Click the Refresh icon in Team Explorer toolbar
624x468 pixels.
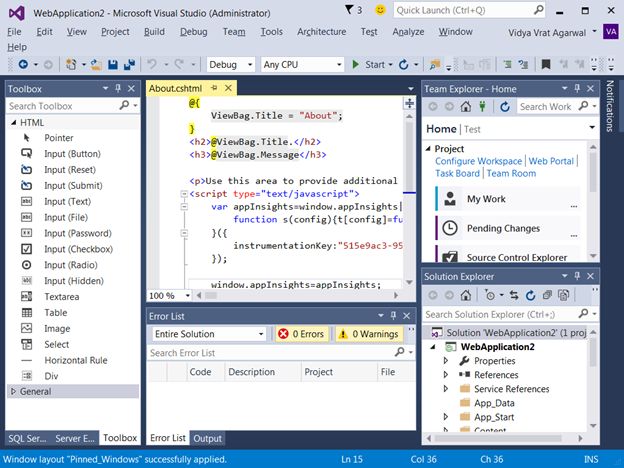(x=503, y=106)
